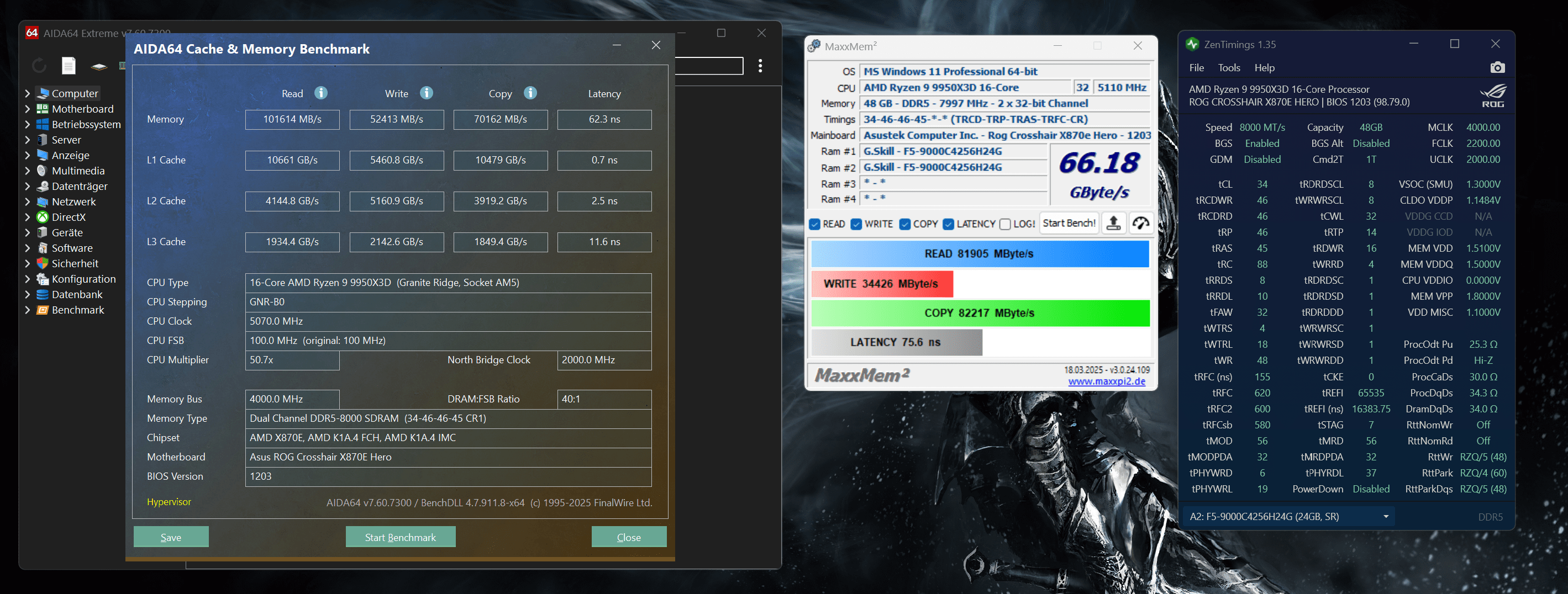Screen dimensions: 1568x594
Task: Open the A2 memory module dropdown in ZenTimings
Action: click(x=1289, y=517)
